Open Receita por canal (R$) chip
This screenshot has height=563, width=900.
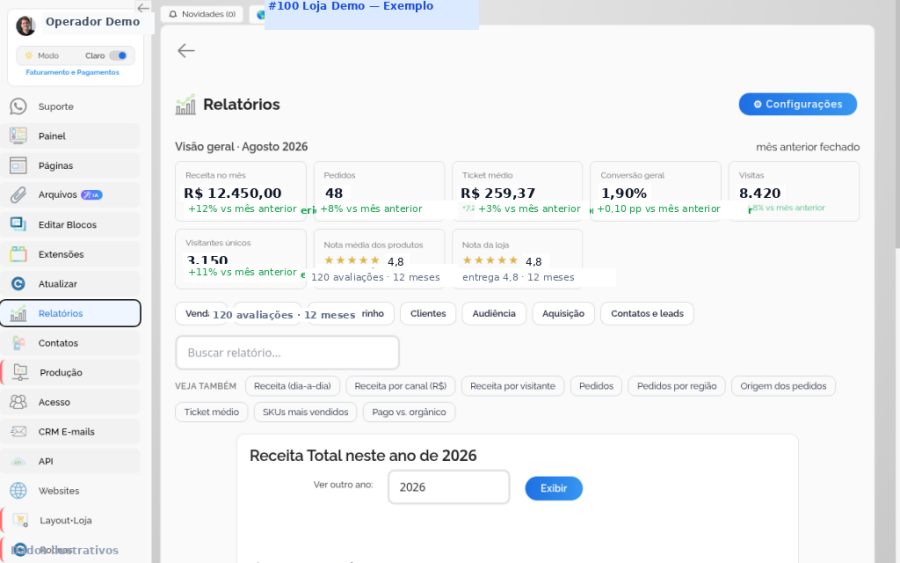point(400,386)
